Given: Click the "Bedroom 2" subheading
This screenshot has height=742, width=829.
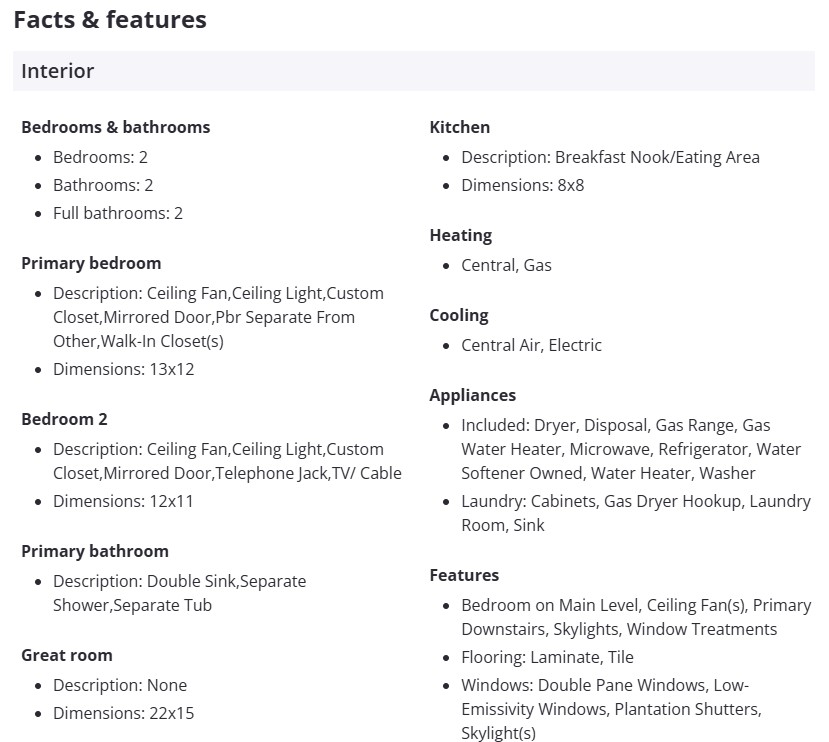Looking at the screenshot, I should coord(64,419).
